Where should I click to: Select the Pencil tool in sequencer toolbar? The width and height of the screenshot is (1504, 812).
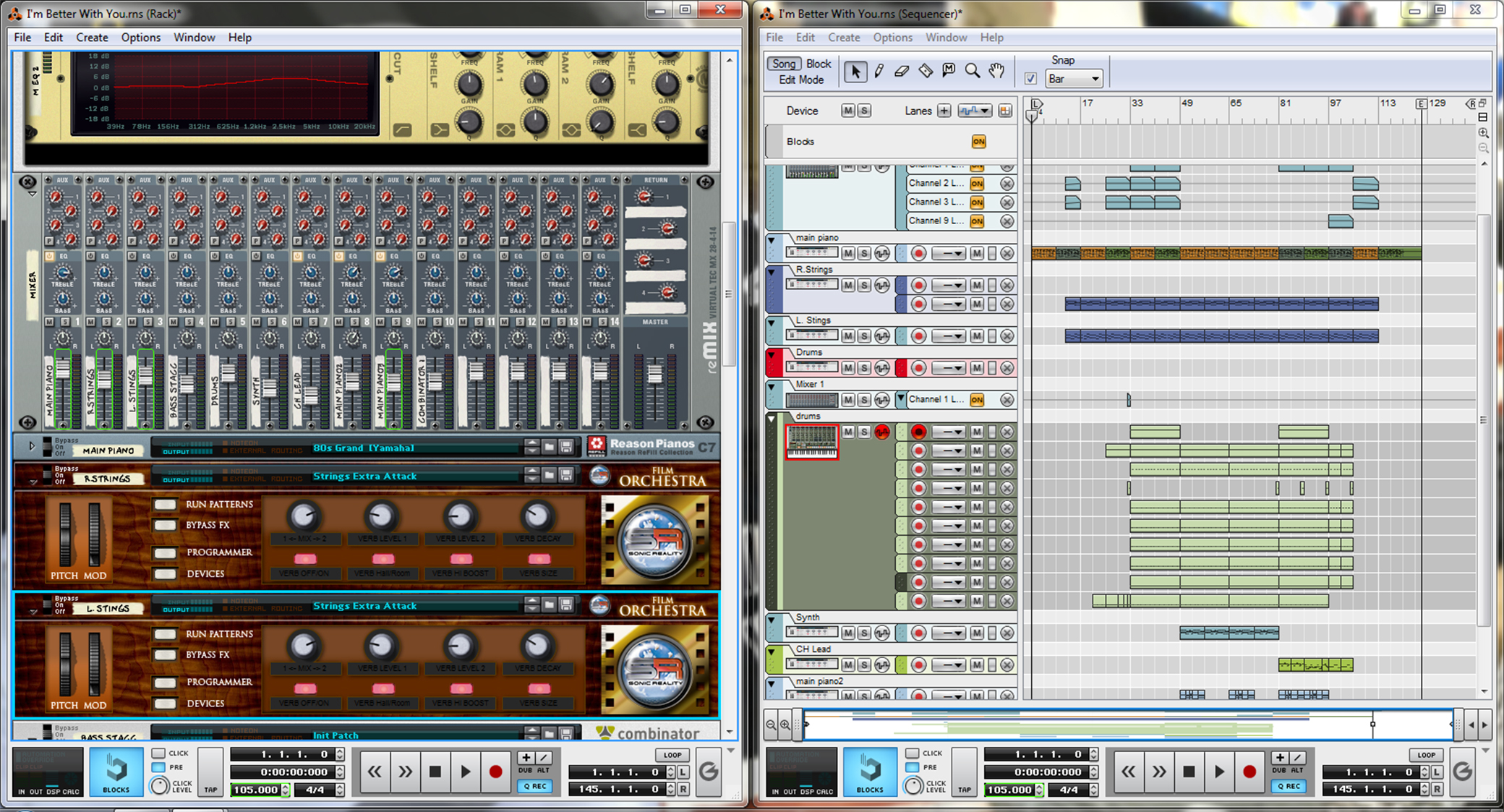(879, 71)
